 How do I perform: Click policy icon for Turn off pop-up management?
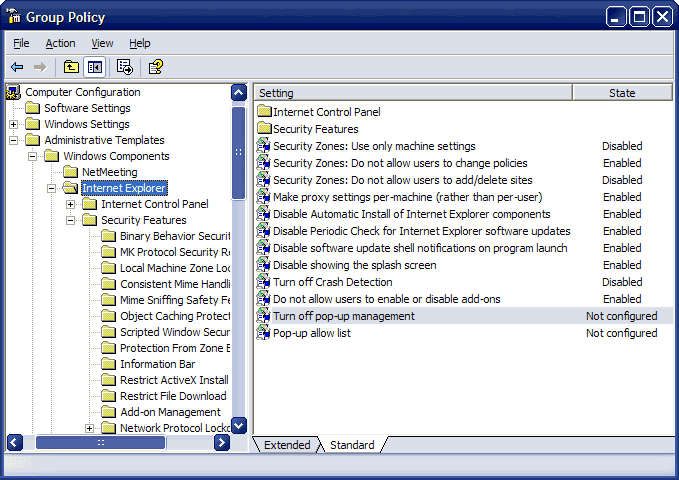click(x=263, y=316)
